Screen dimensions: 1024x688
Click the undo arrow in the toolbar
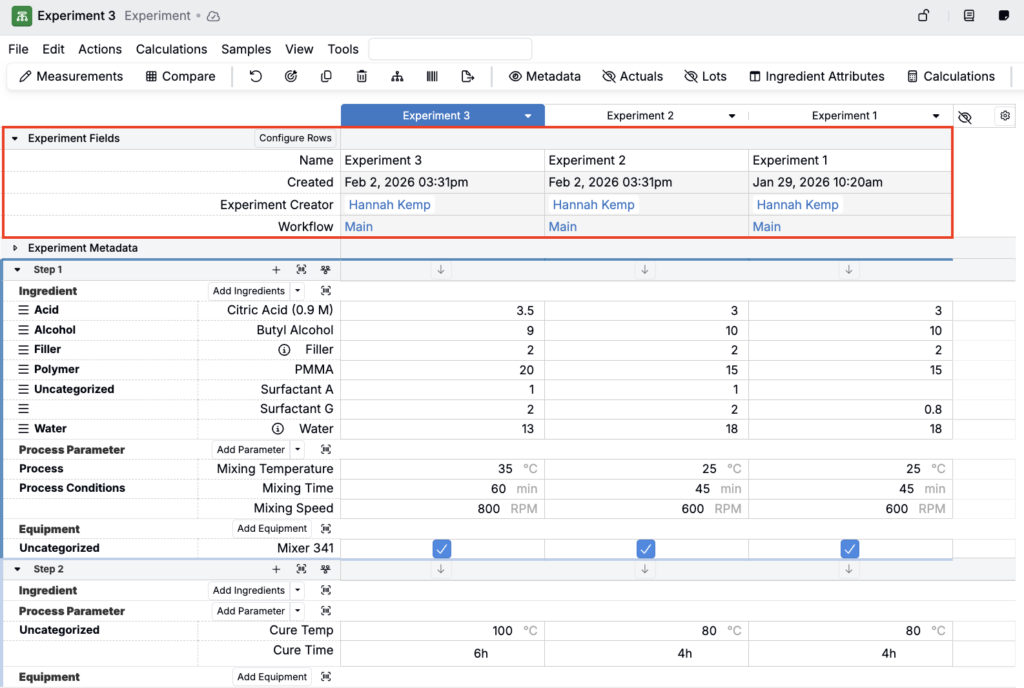(x=256, y=76)
